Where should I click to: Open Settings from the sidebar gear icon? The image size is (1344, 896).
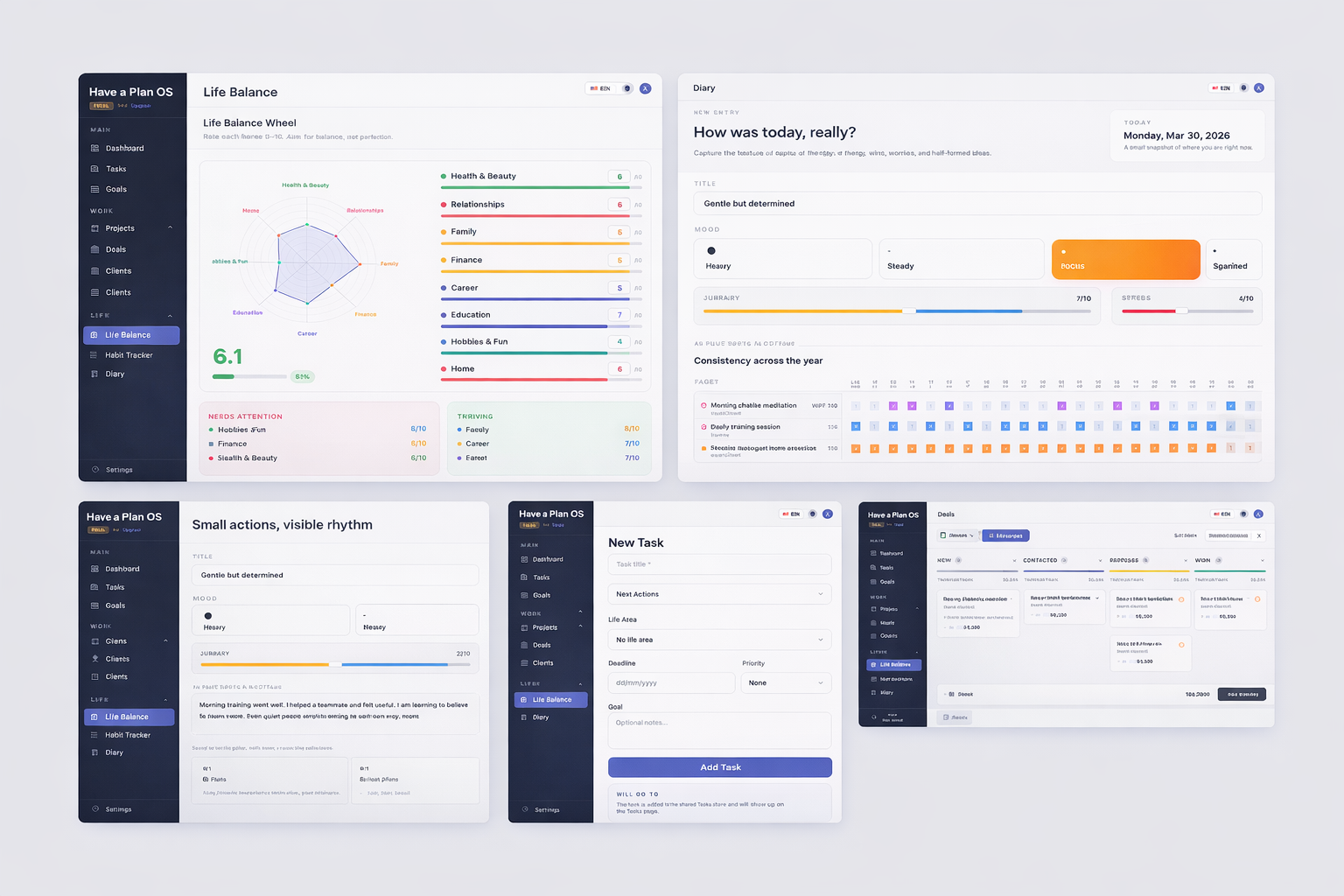pos(96,469)
